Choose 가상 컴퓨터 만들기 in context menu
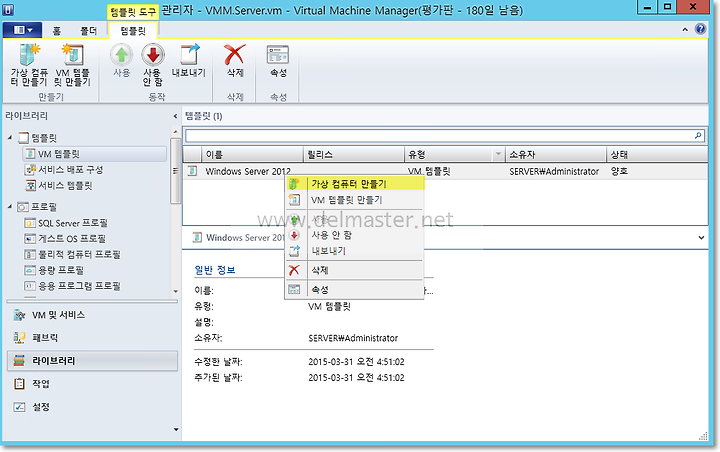Screen dimensions: 720x452 354,184
